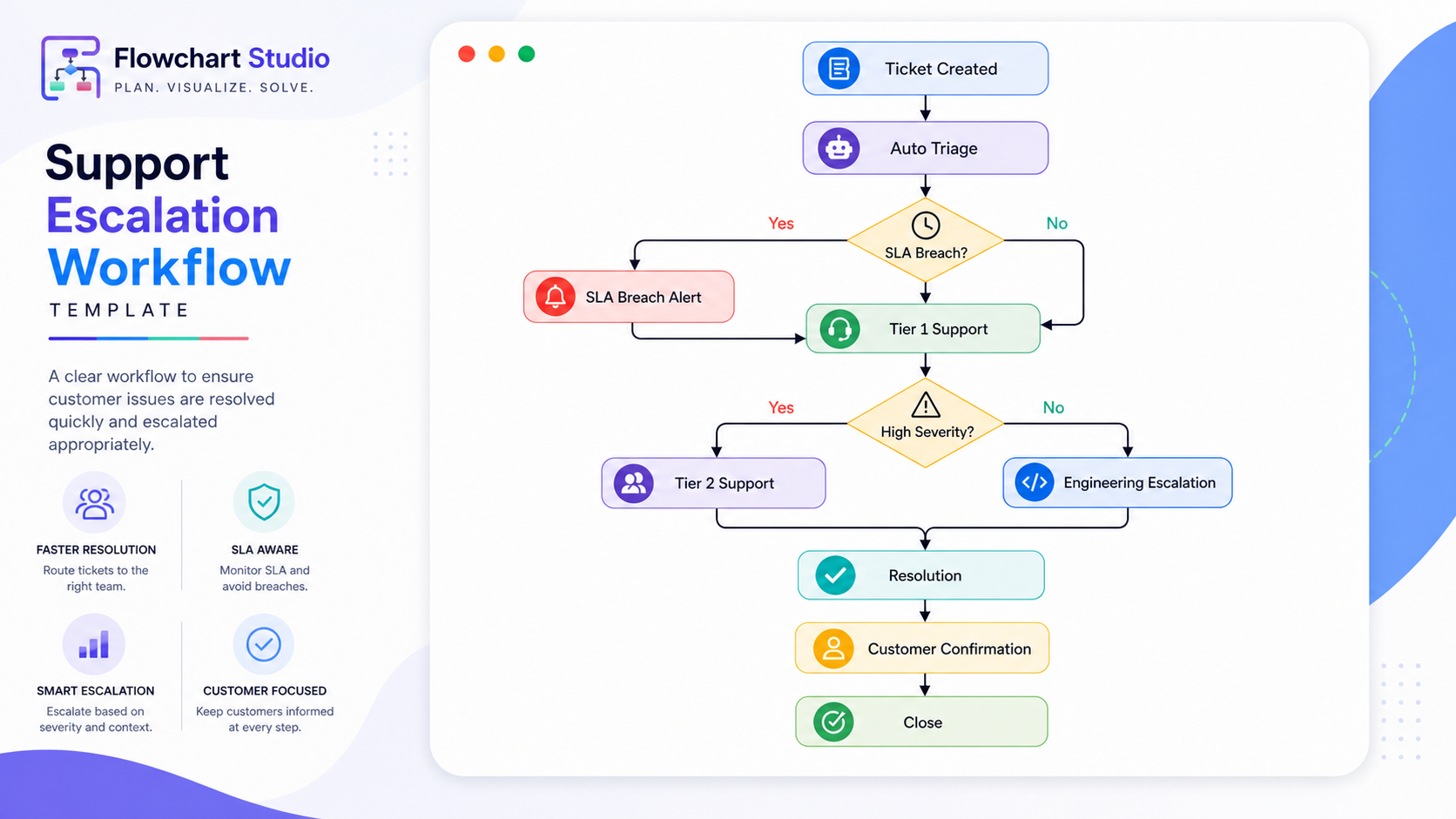Image resolution: width=1456 pixels, height=819 pixels.
Task: Click the 'Monitor SLA and avoid breaches' text
Action: click(x=265, y=579)
